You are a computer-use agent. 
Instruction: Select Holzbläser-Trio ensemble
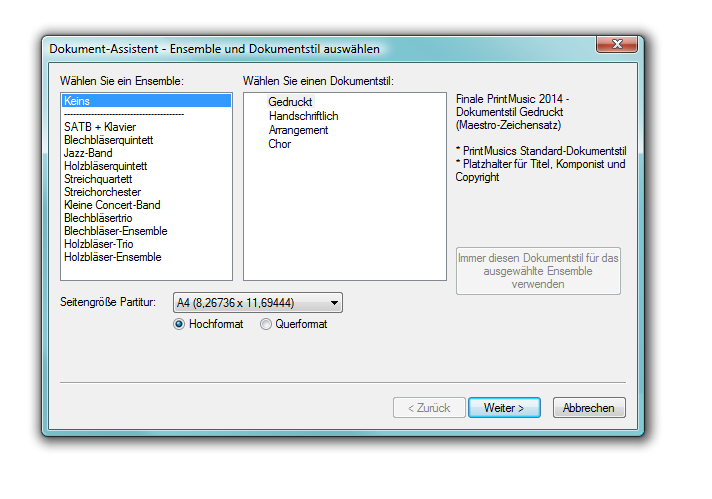(x=98, y=244)
